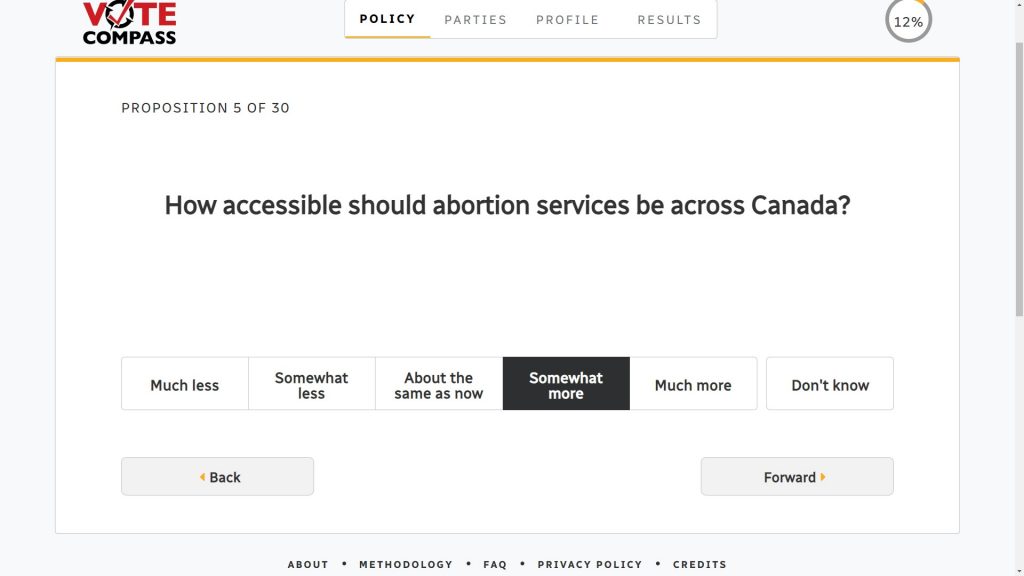Open the Parties tab
The height and width of the screenshot is (576, 1024).
[475, 19]
